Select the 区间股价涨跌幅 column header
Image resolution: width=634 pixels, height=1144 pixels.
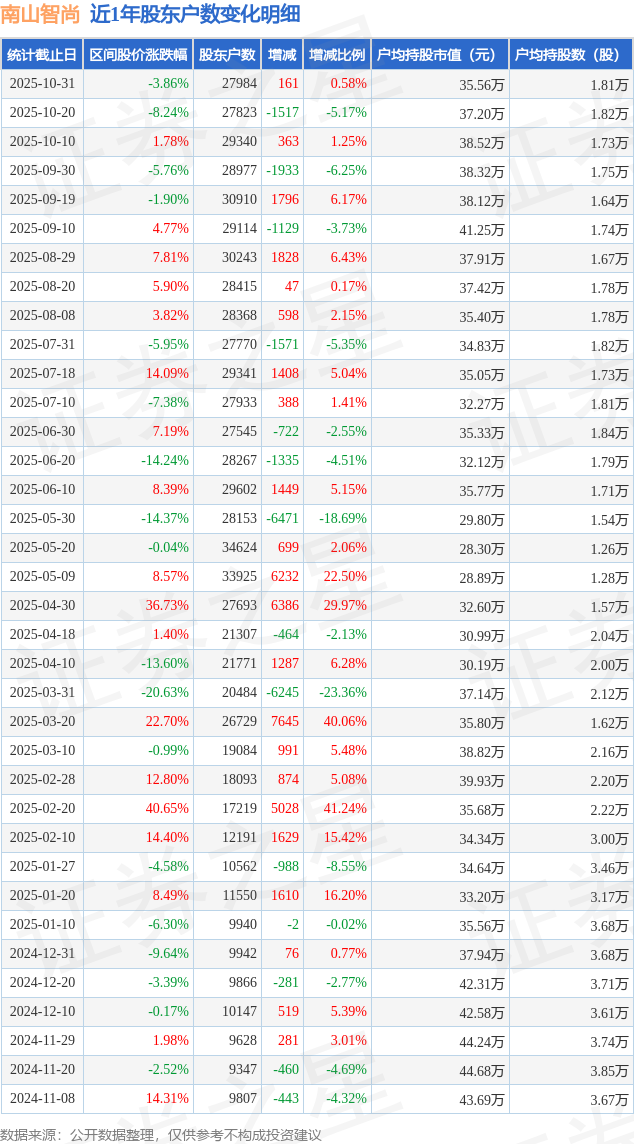(138, 55)
